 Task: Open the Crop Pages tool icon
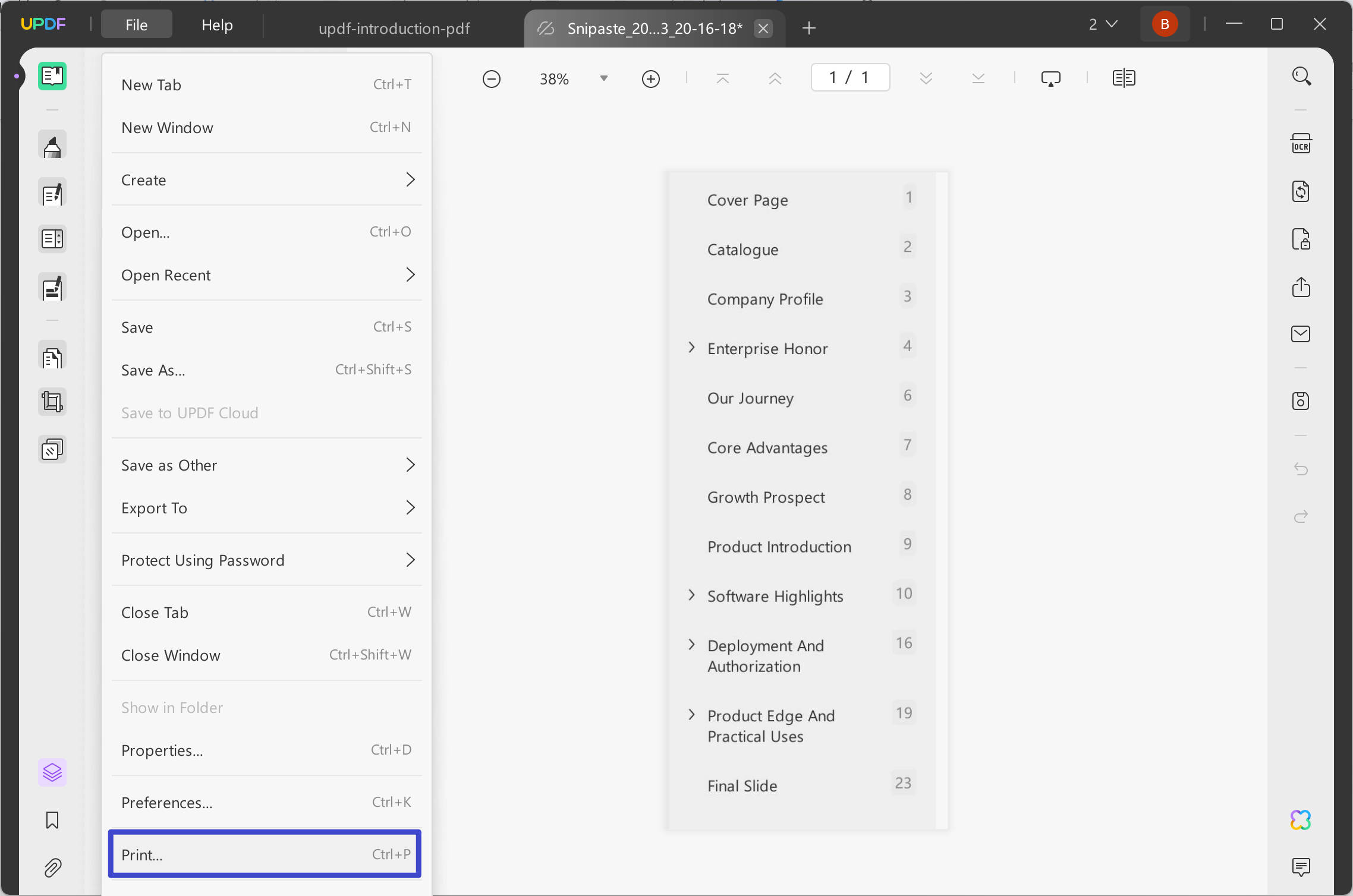(x=52, y=402)
